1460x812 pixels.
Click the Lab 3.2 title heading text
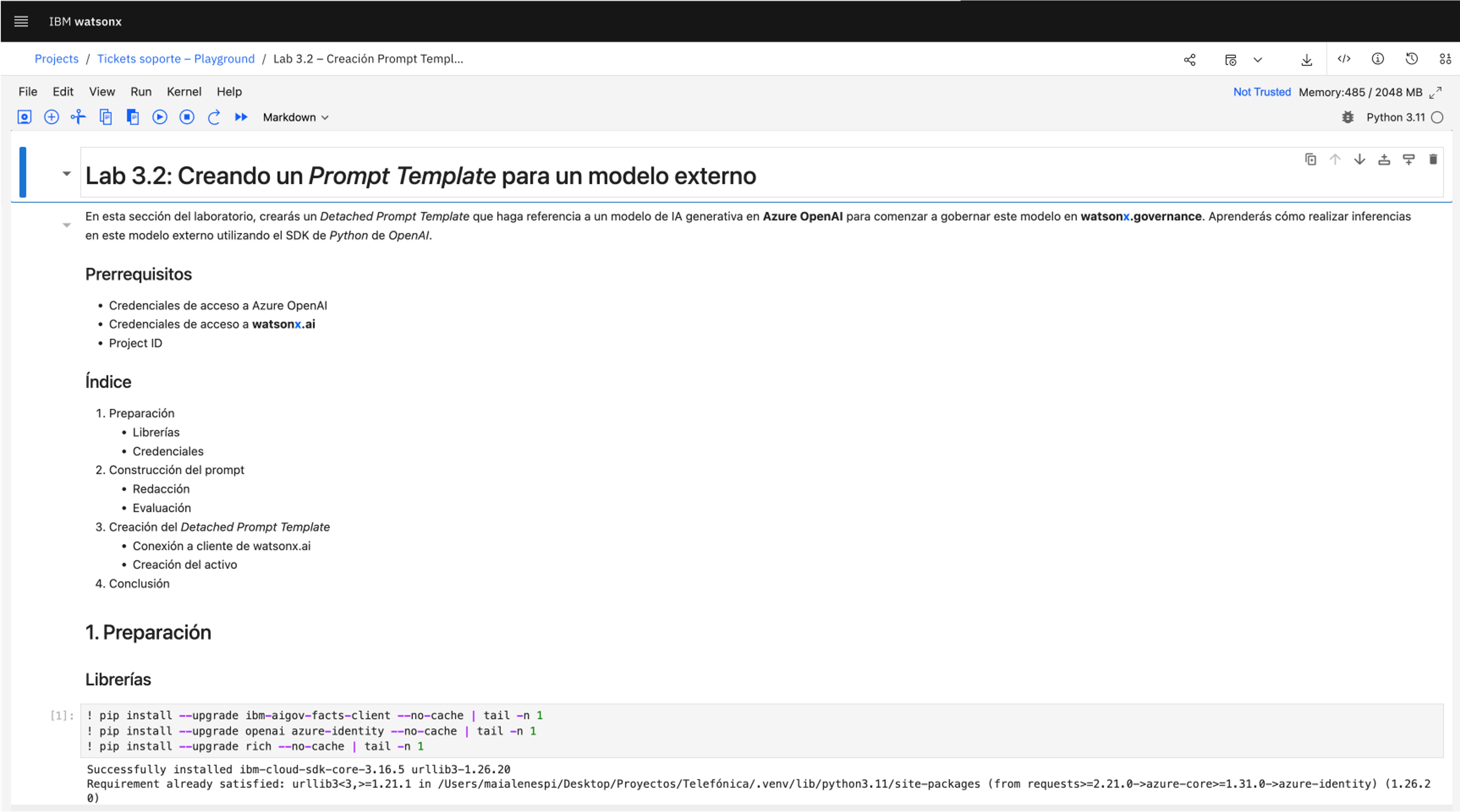tap(420, 176)
